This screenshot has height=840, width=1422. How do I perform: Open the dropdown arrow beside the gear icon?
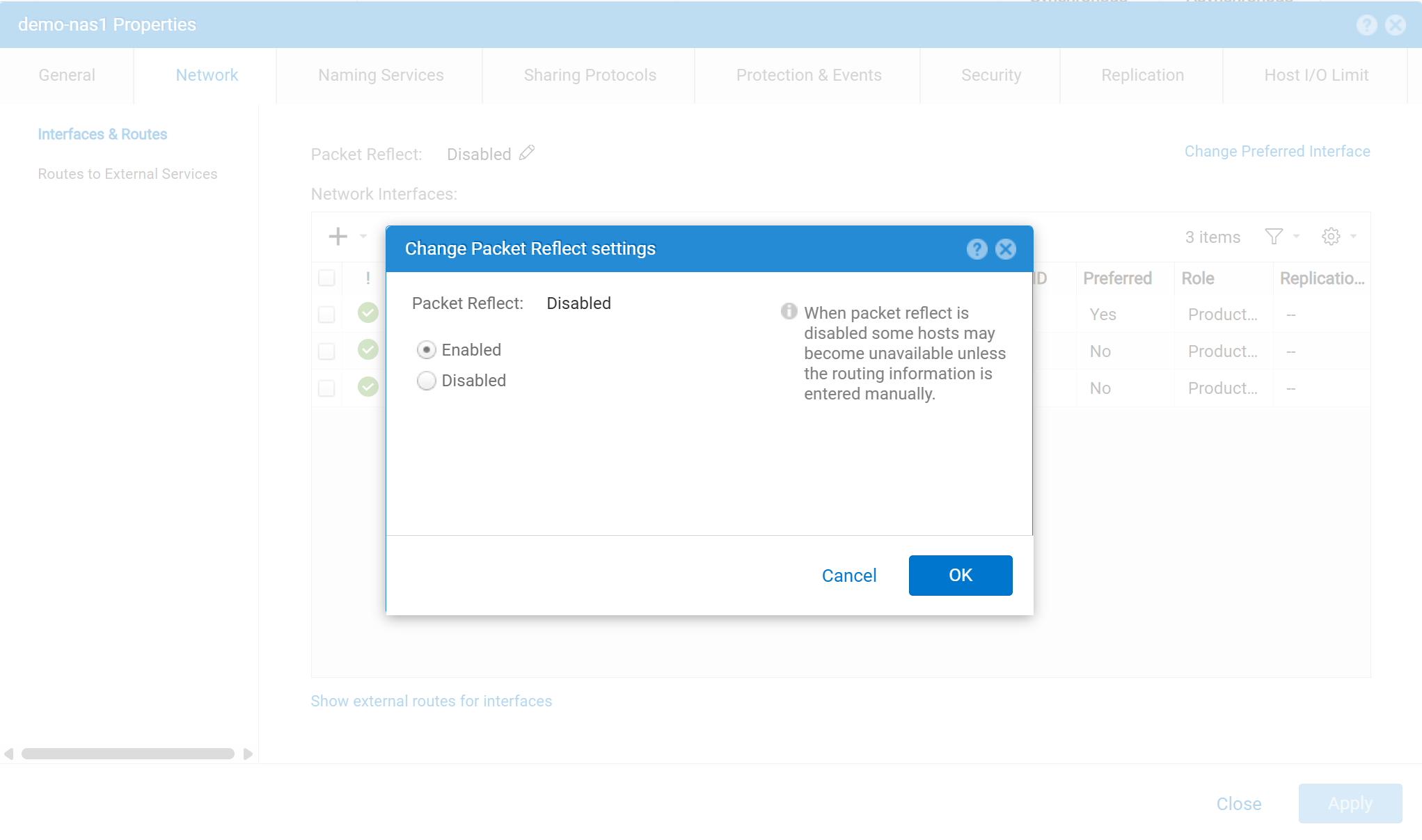tap(1353, 237)
